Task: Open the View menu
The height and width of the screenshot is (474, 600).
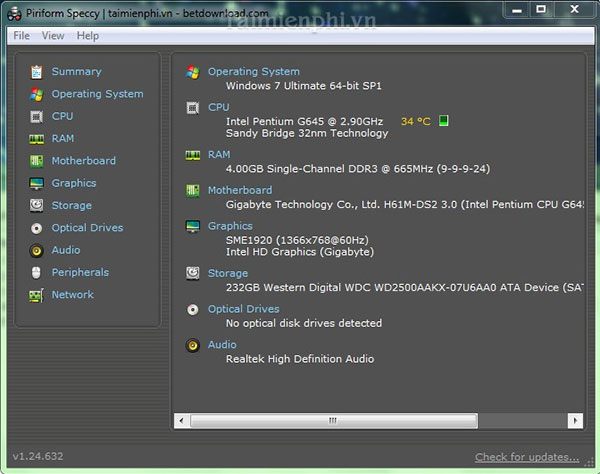Action: pyautogui.click(x=53, y=36)
